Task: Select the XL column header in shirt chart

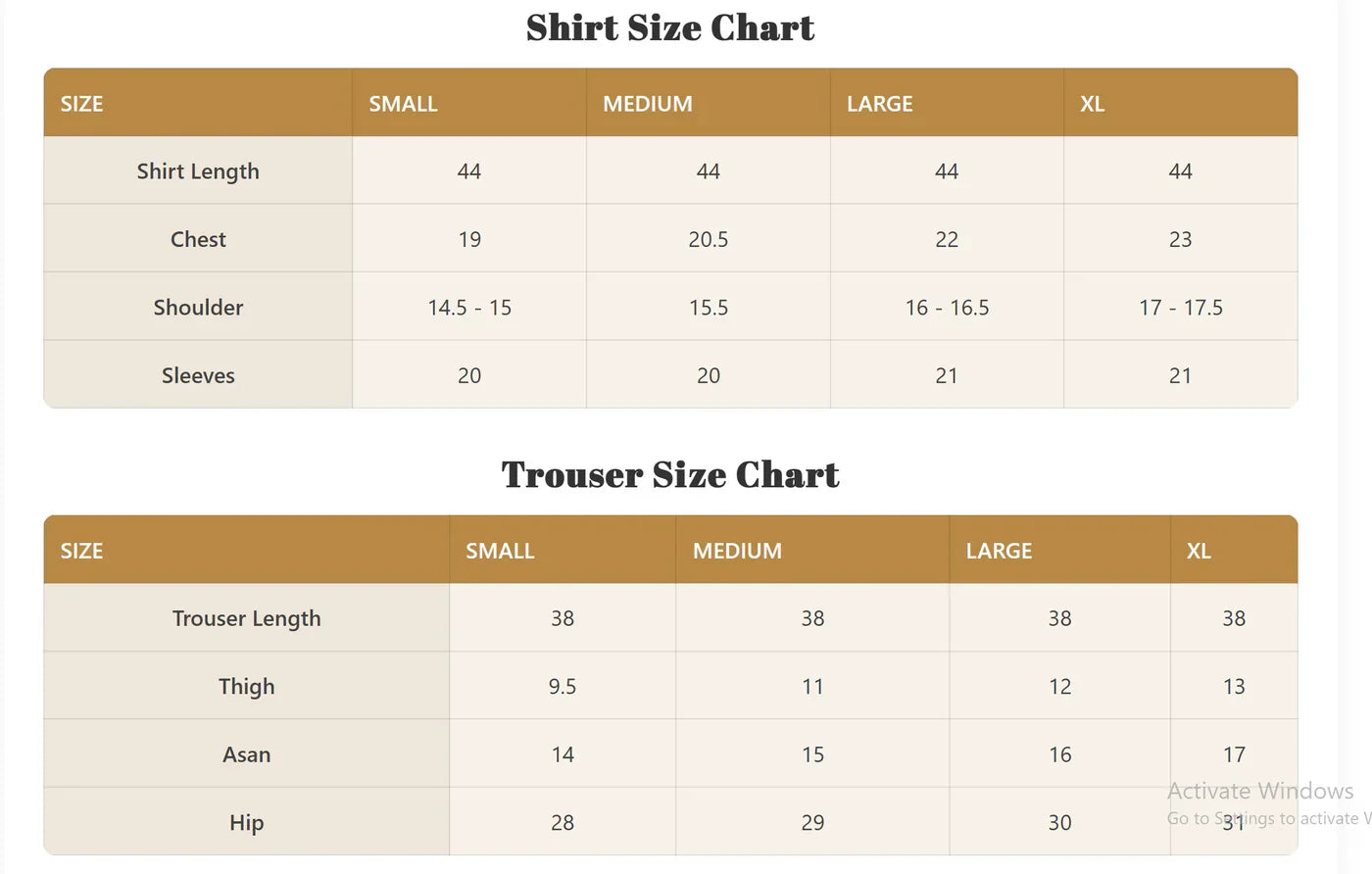Action: (x=1092, y=104)
